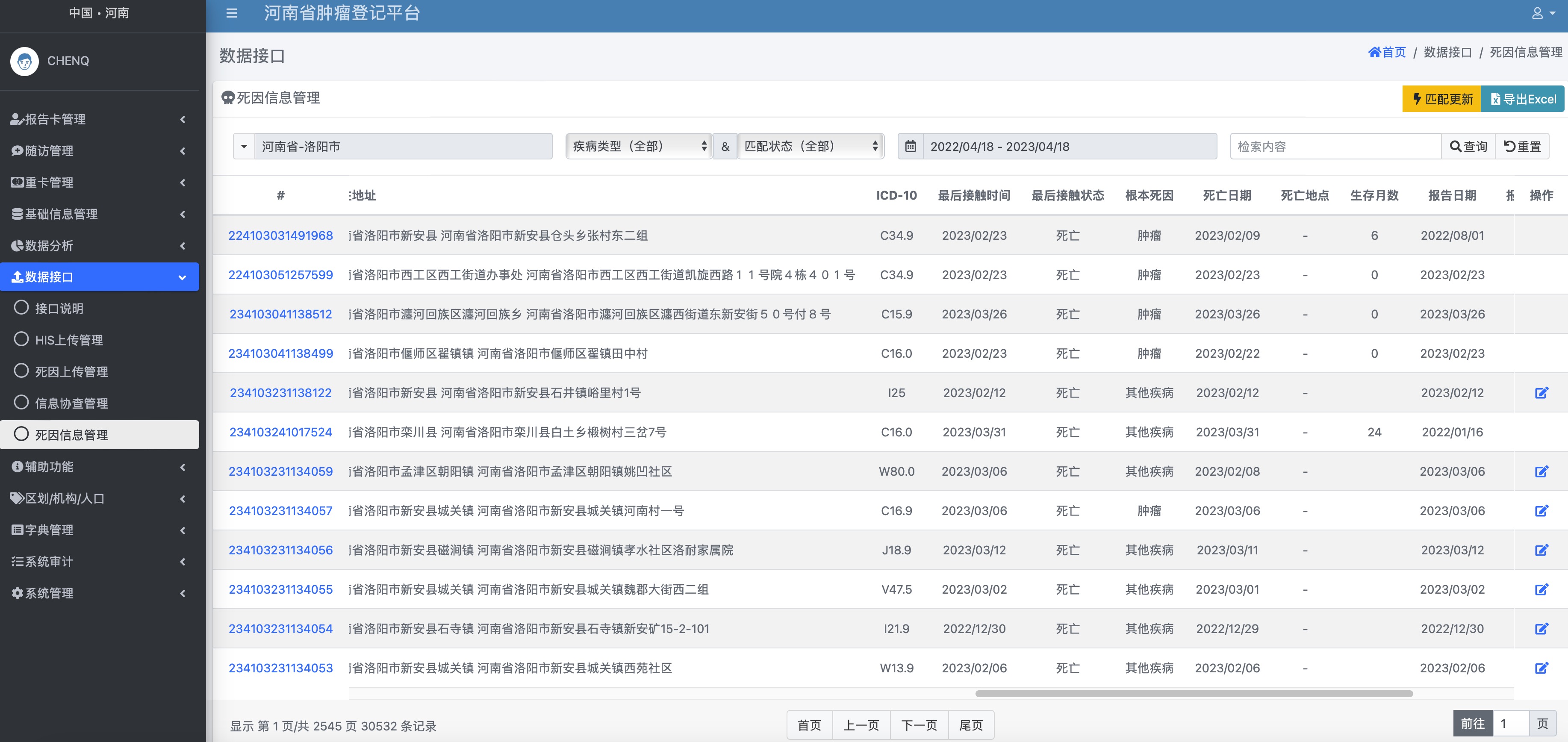Select HIS上传管理 sidebar radio item

pos(68,340)
